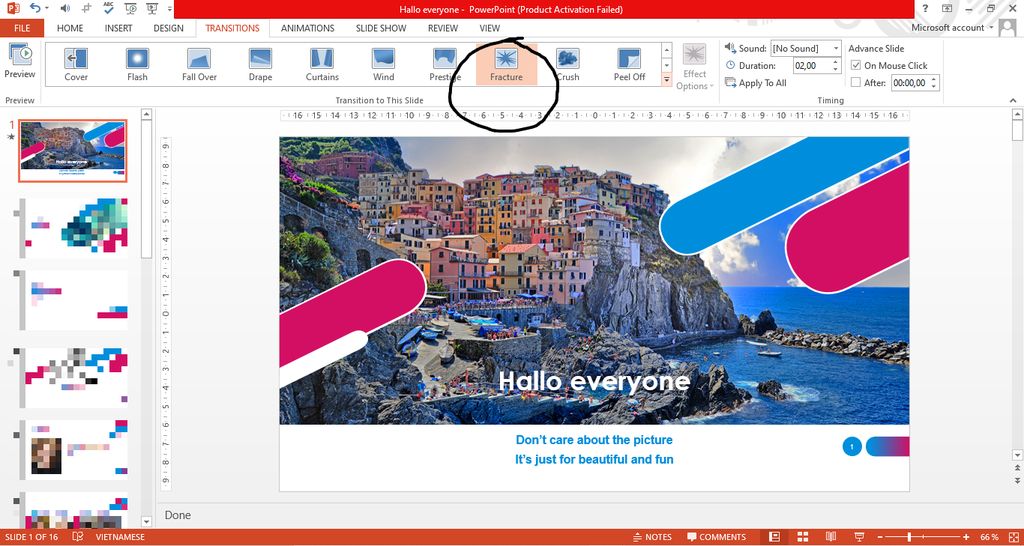The image size is (1024, 546).
Task: Open the INSERT tab
Action: click(119, 28)
